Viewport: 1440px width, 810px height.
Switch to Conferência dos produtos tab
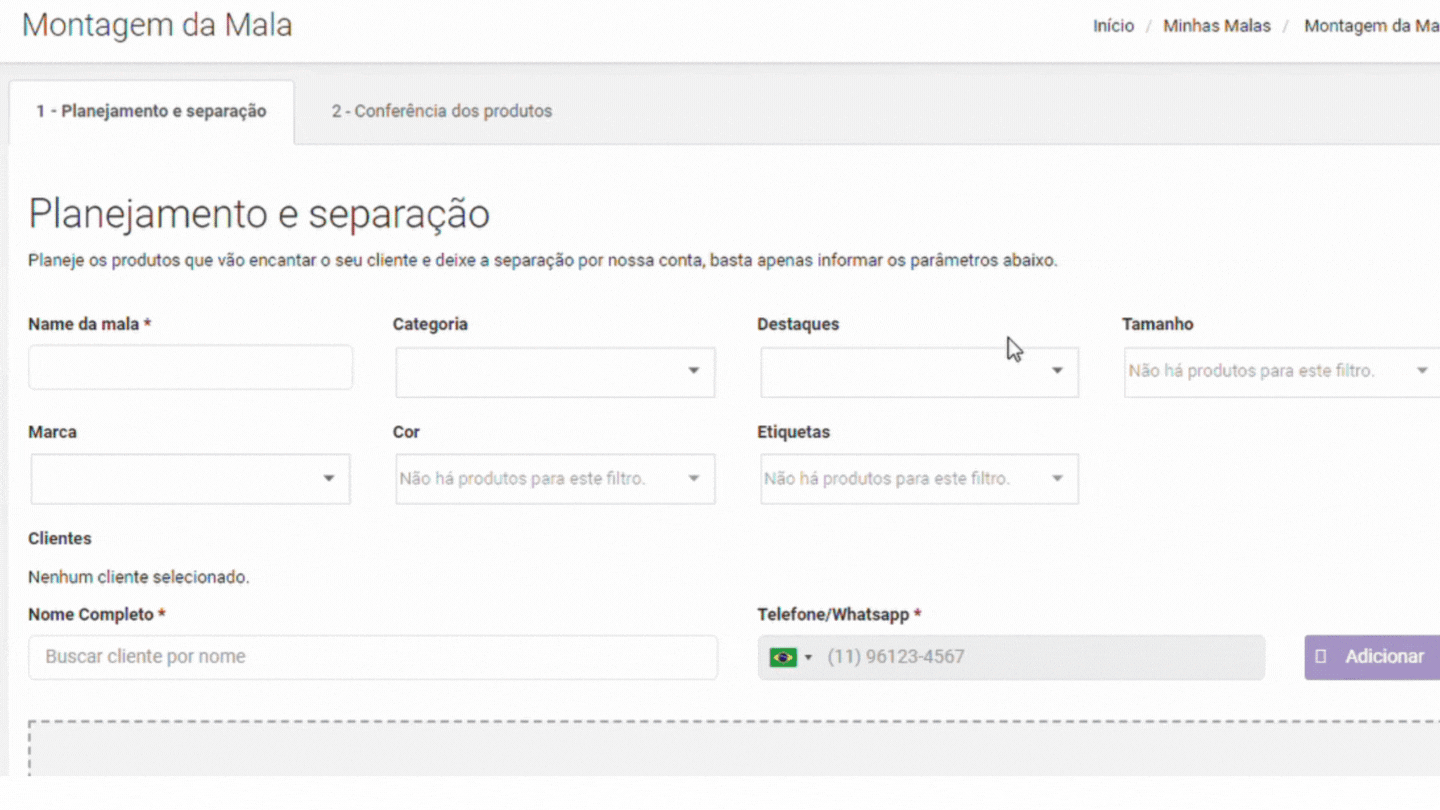pos(442,111)
